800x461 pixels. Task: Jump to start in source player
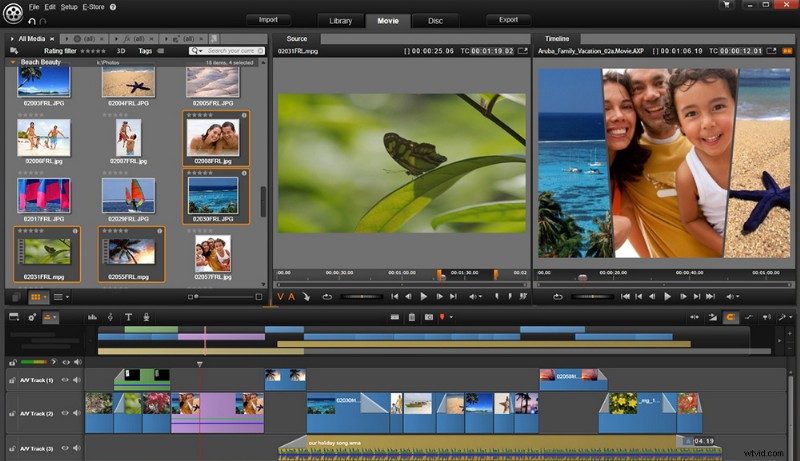click(x=394, y=296)
